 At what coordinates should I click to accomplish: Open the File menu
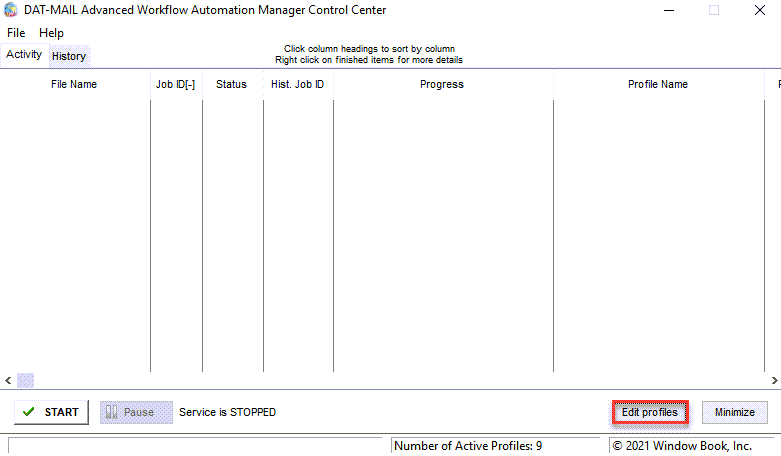[x=16, y=33]
